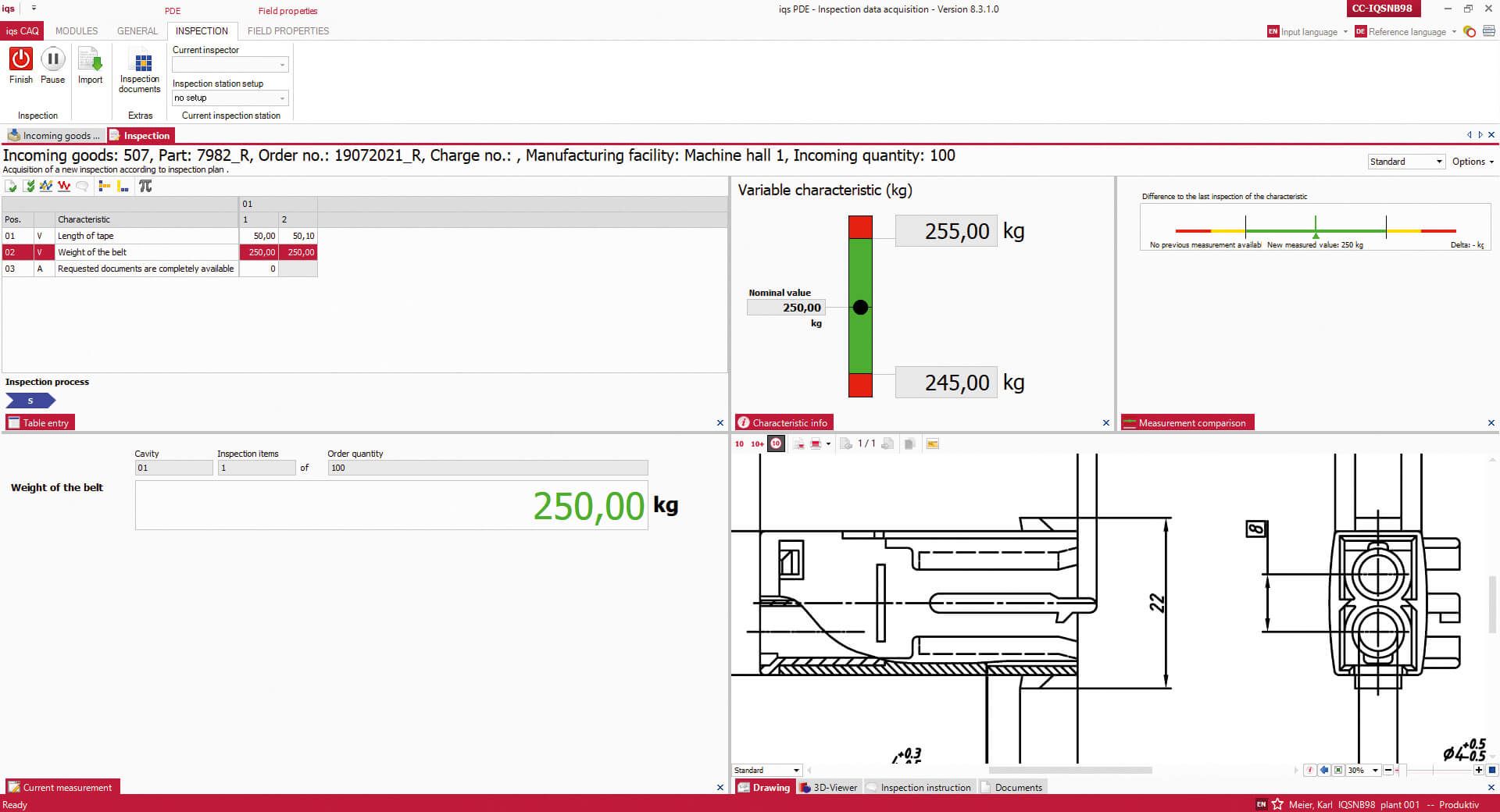The width and height of the screenshot is (1500, 812).
Task: Open the Standard view dropdown near Options
Action: click(1405, 162)
